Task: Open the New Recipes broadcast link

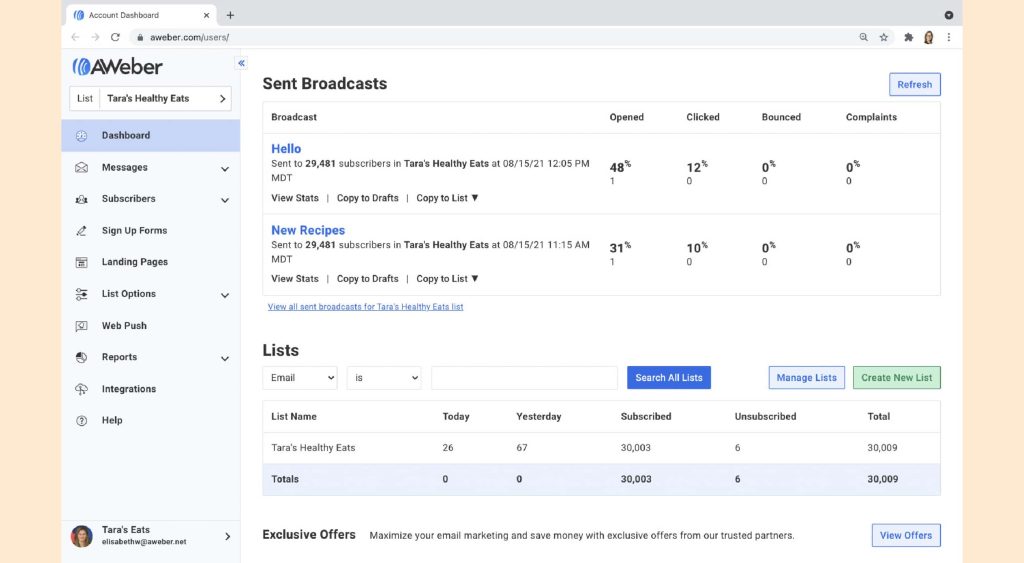Action: point(308,231)
